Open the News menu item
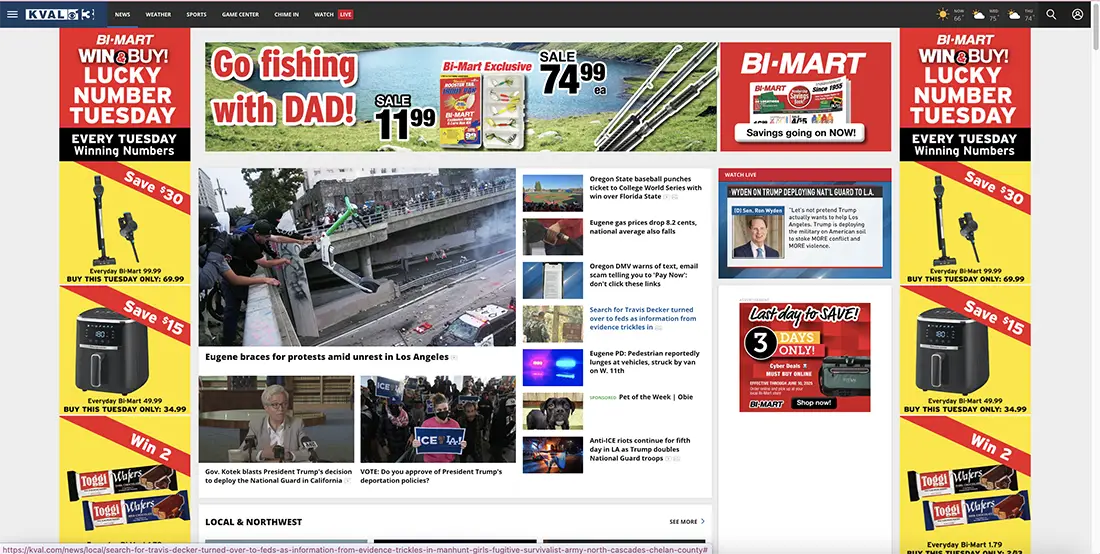This screenshot has height=554, width=1100. (x=123, y=14)
